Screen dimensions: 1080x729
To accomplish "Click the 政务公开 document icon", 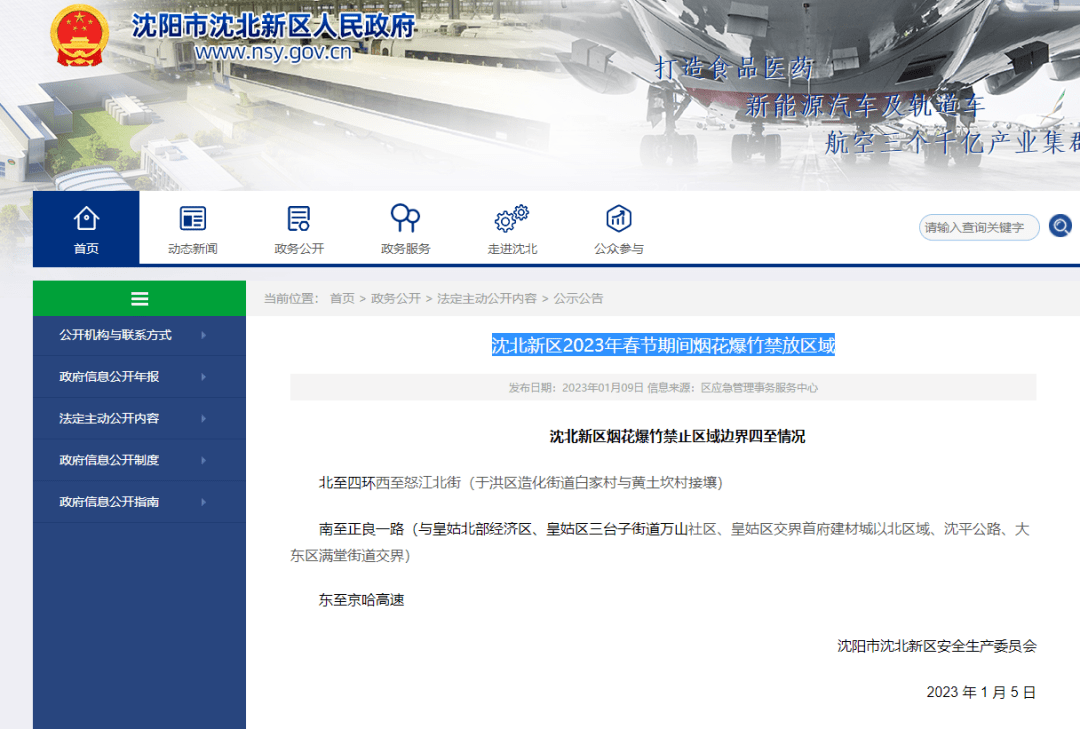I will tap(299, 218).
